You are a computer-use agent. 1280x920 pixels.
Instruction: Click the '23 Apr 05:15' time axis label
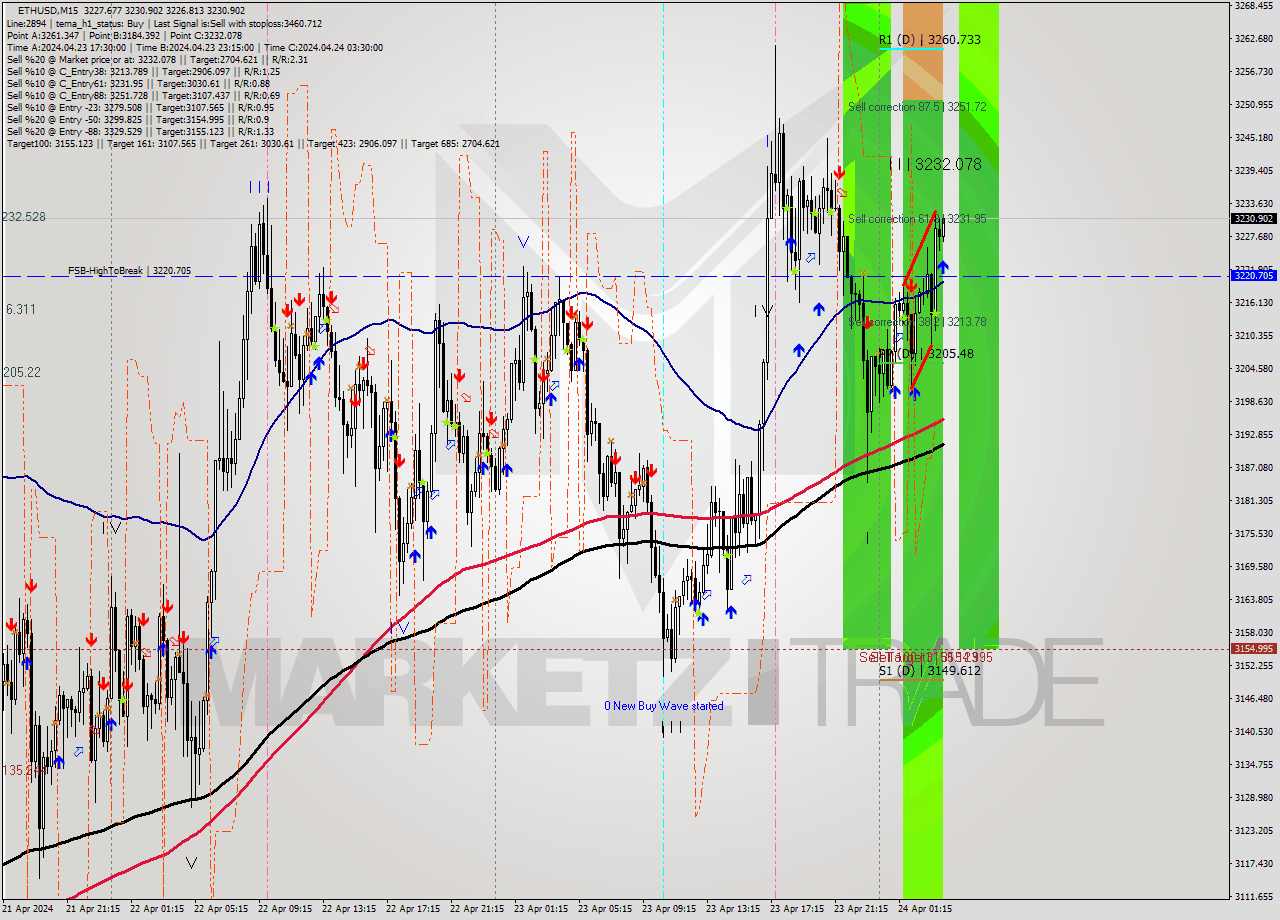pos(605,909)
